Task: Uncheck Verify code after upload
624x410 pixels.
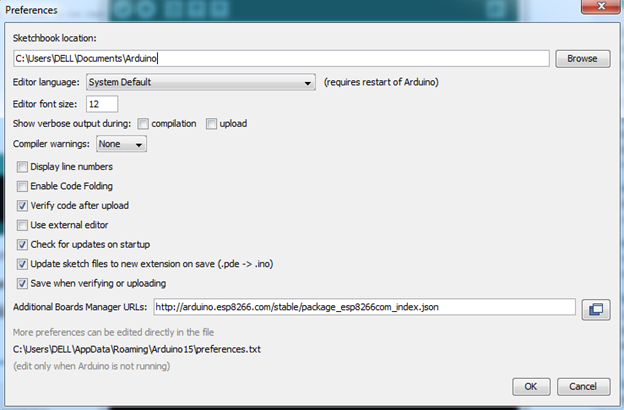Action: 22,206
